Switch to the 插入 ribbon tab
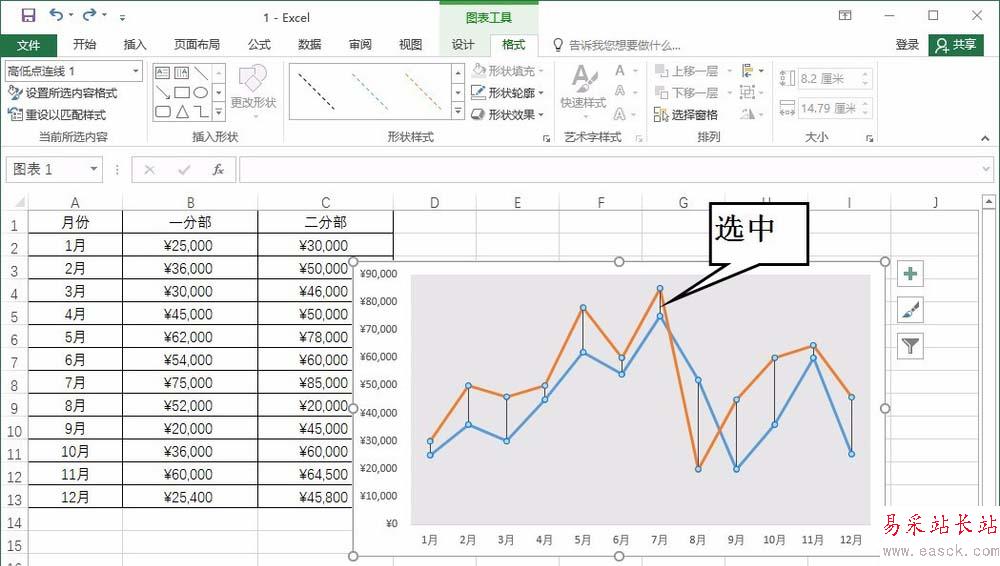 pos(135,44)
